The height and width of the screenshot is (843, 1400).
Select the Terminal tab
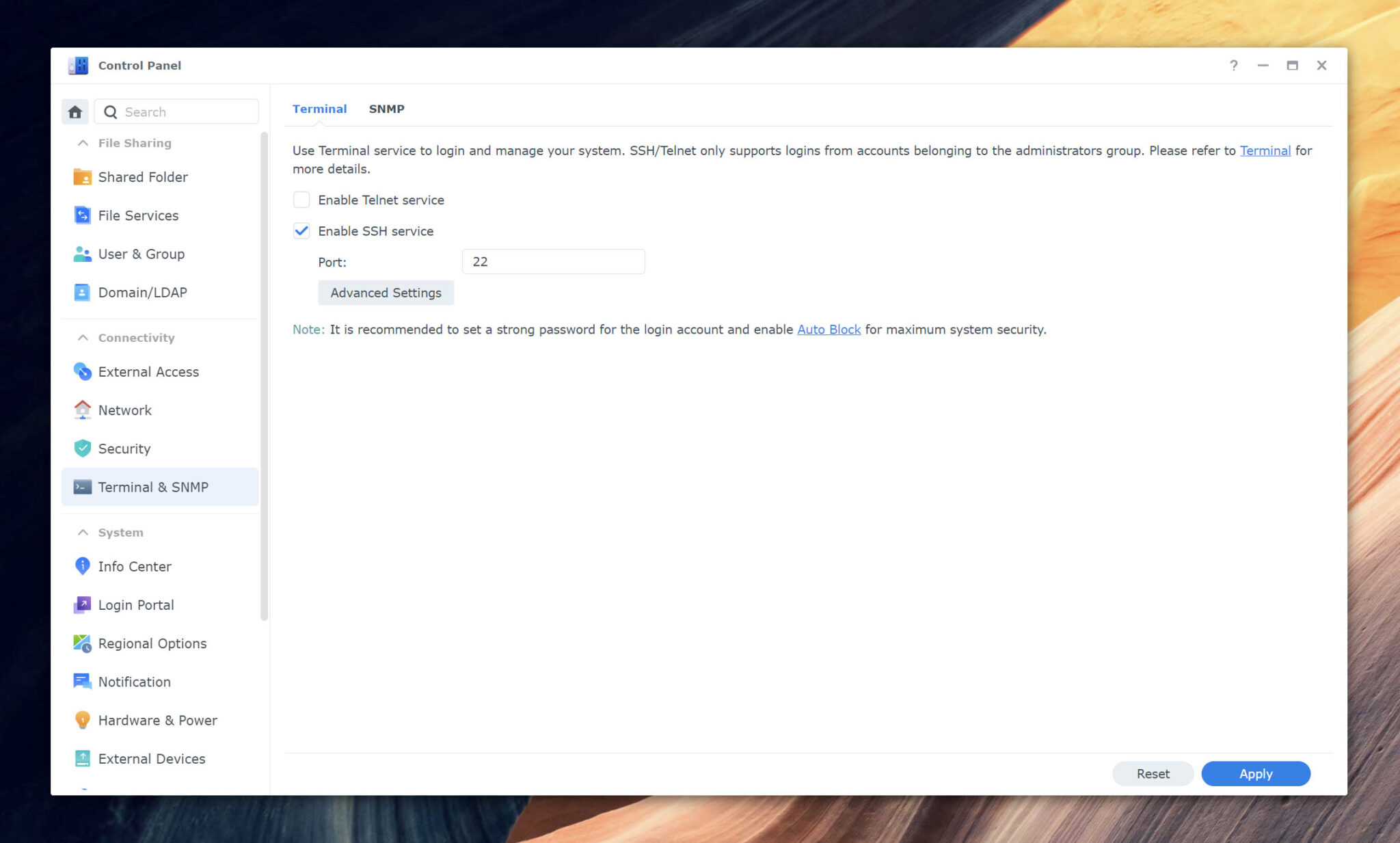click(x=319, y=108)
